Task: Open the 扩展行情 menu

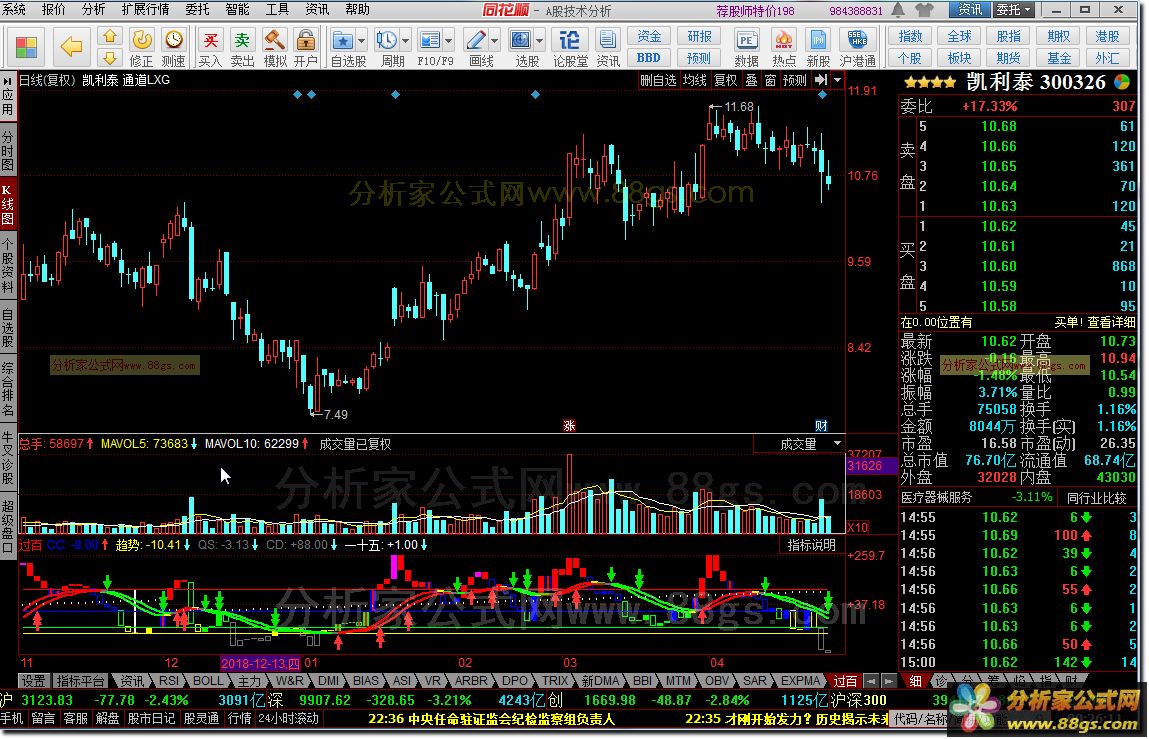Action: pyautogui.click(x=145, y=9)
